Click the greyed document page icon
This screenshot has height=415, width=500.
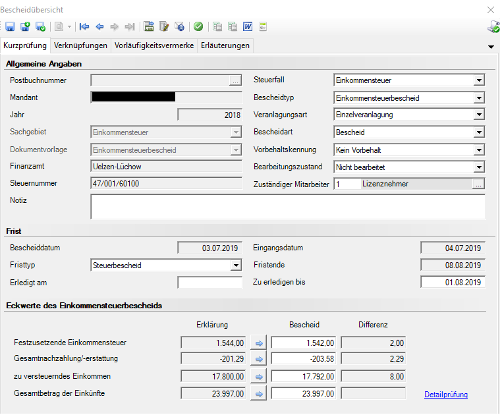(x=59, y=27)
